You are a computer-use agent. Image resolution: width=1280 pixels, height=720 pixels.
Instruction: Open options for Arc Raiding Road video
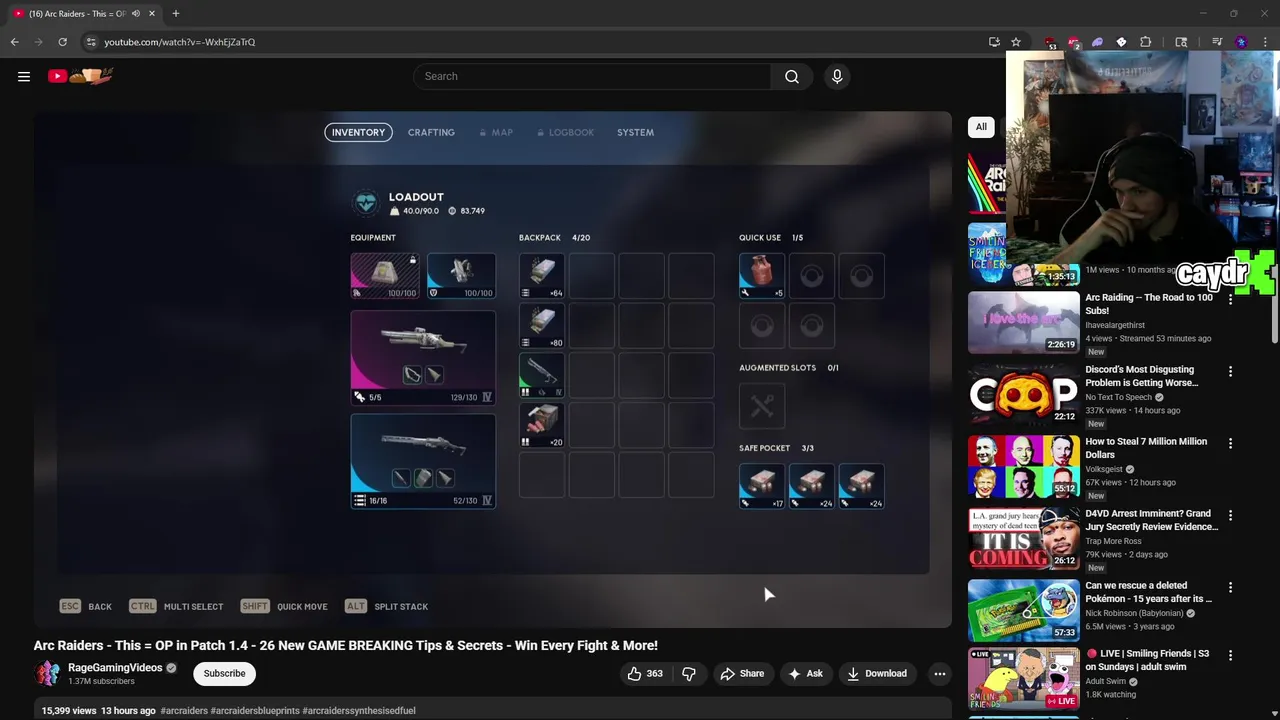pos(1230,299)
